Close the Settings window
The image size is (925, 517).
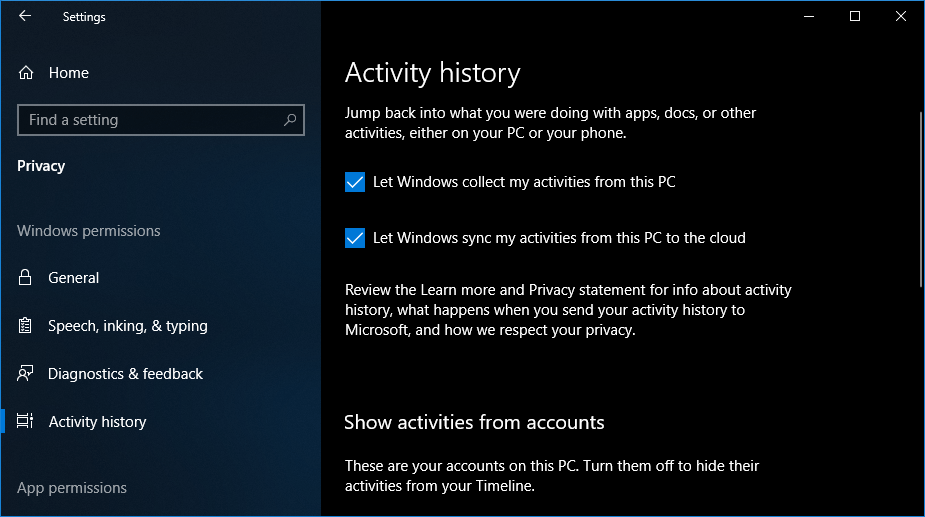coord(901,16)
